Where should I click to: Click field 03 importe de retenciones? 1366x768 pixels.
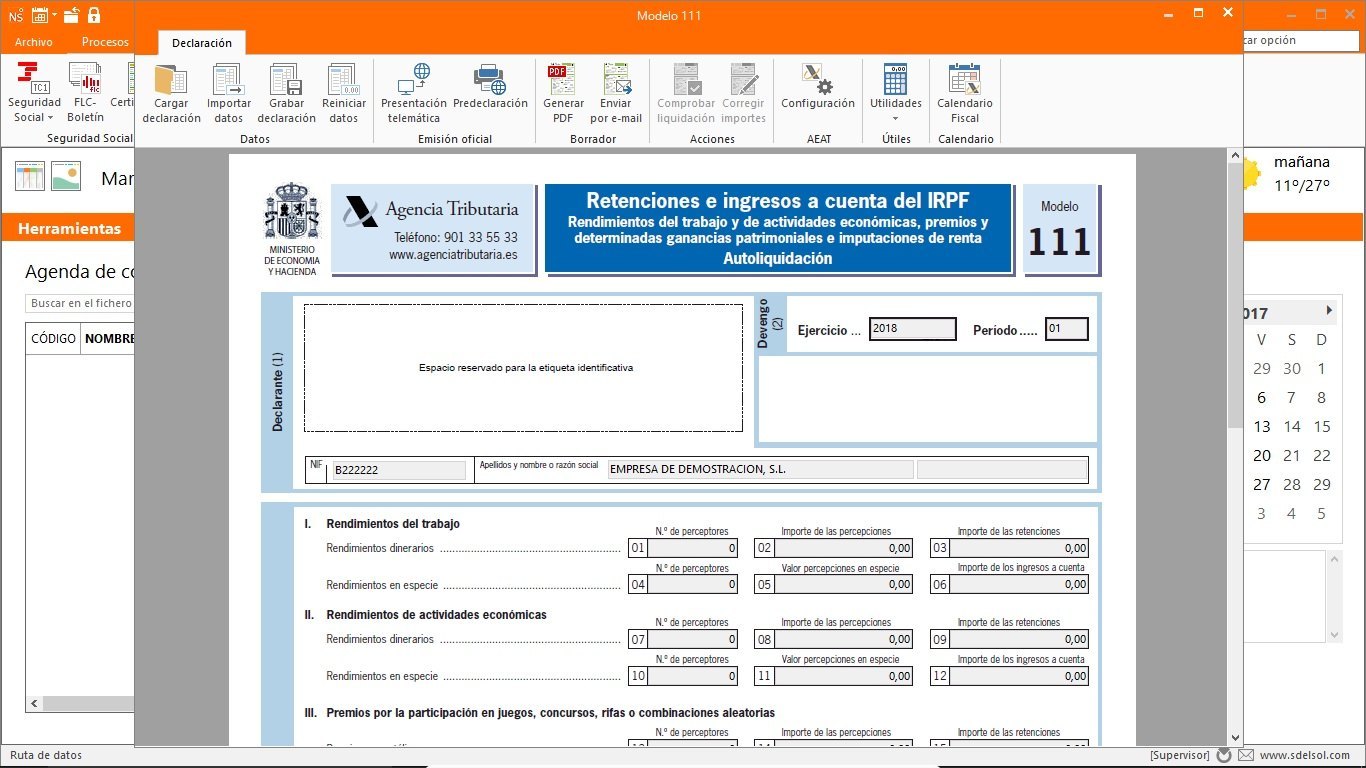click(1019, 548)
